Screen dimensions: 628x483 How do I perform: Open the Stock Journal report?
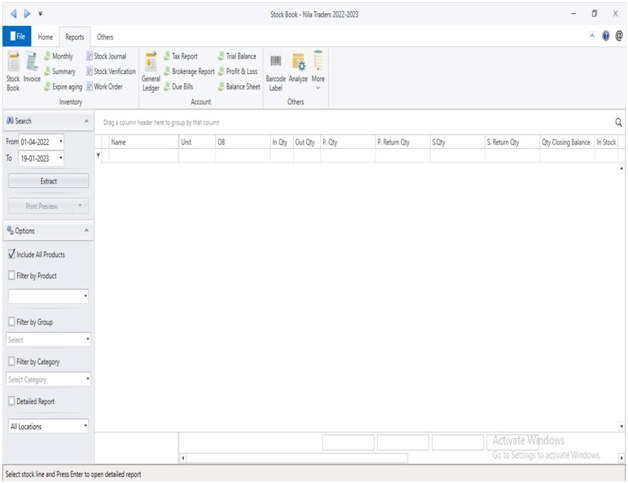coord(106,56)
